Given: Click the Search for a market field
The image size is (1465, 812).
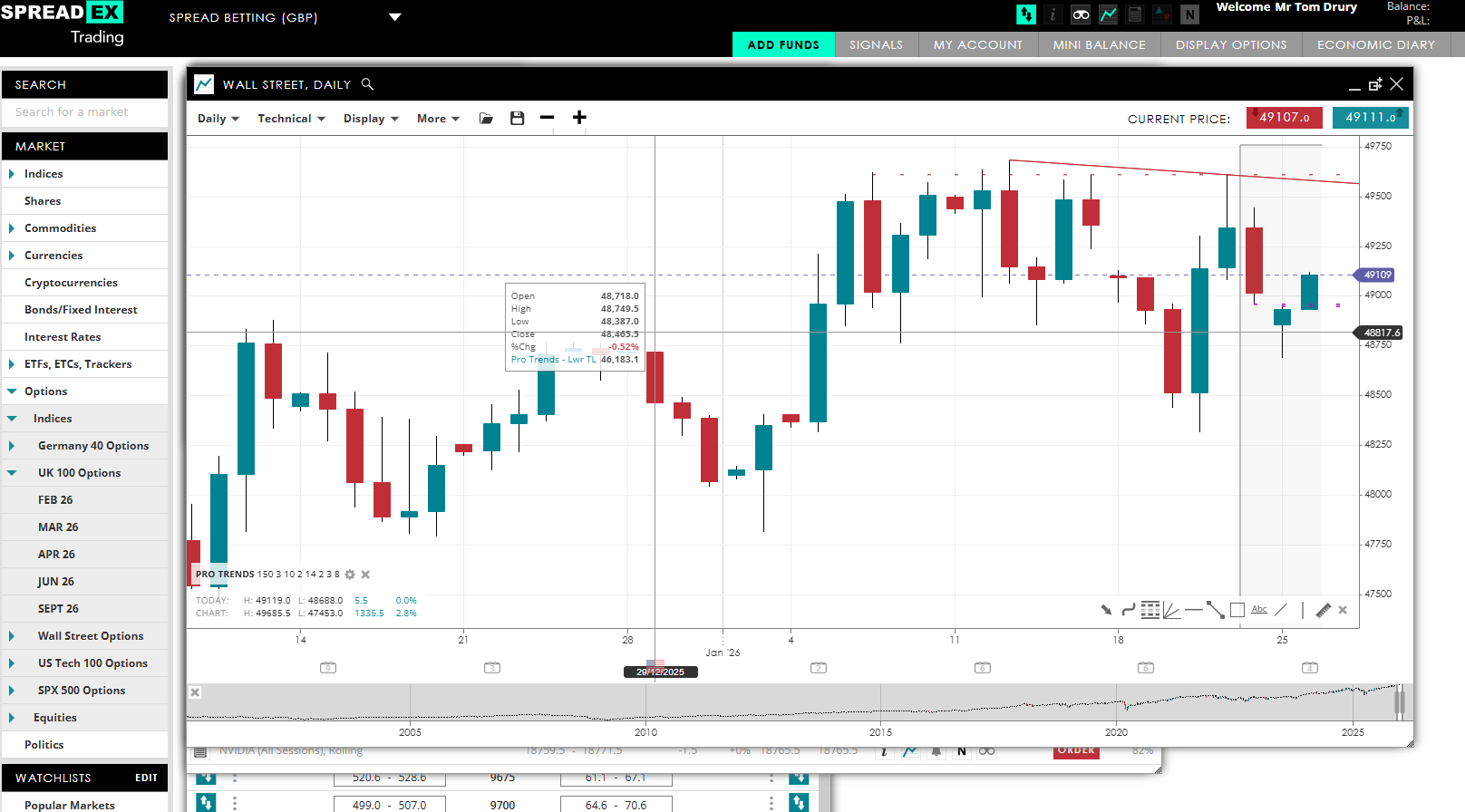Looking at the screenshot, I should [x=84, y=112].
